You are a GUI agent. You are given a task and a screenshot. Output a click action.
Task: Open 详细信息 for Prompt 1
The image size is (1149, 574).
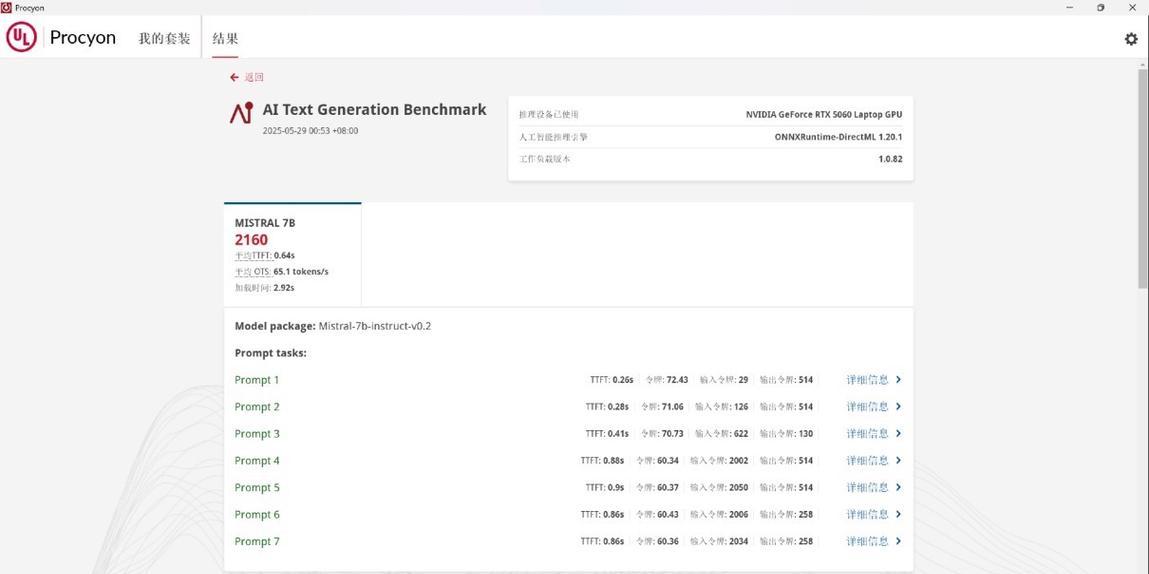click(x=867, y=380)
